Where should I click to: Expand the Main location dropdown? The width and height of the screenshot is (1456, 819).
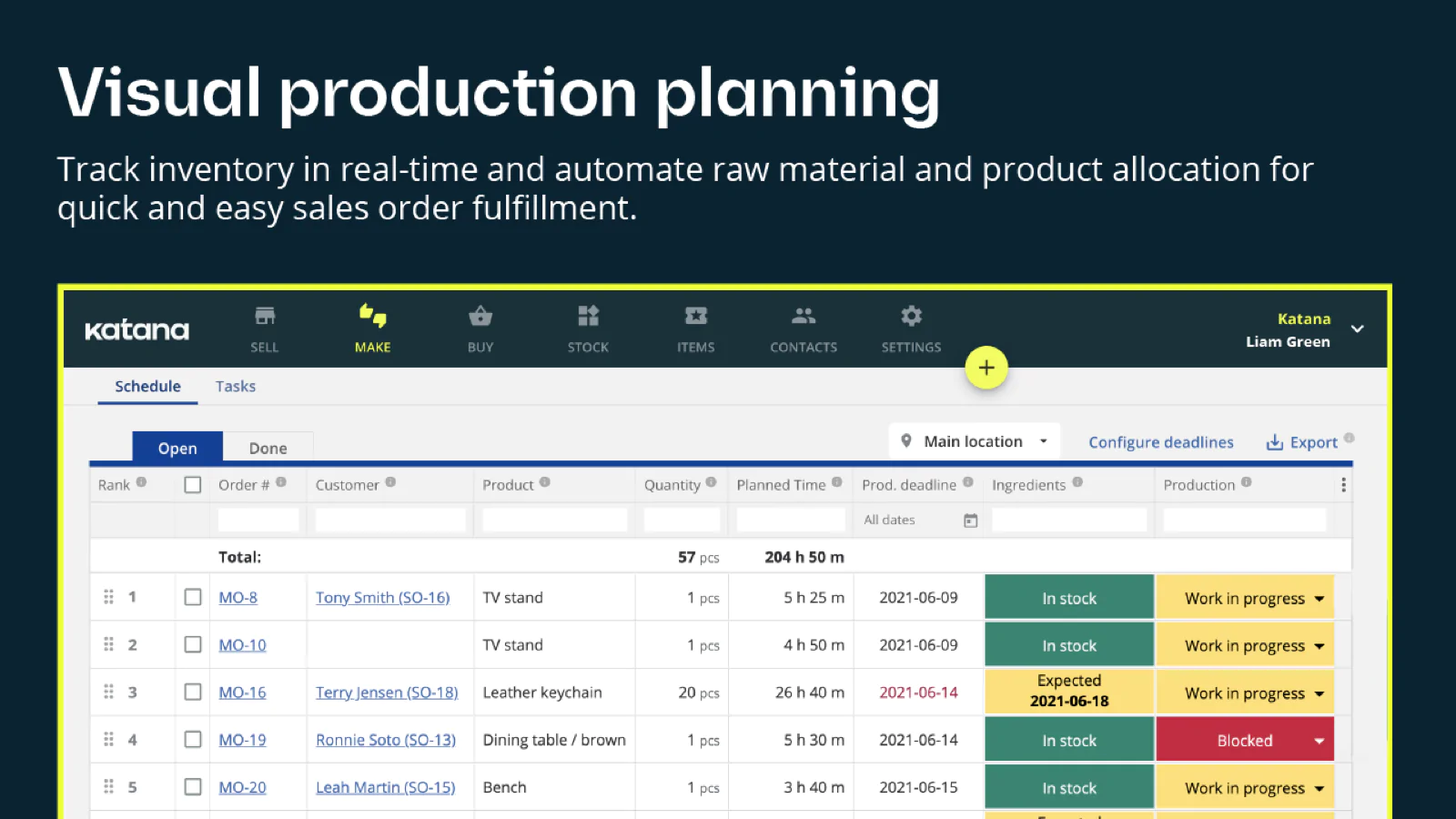(x=975, y=441)
